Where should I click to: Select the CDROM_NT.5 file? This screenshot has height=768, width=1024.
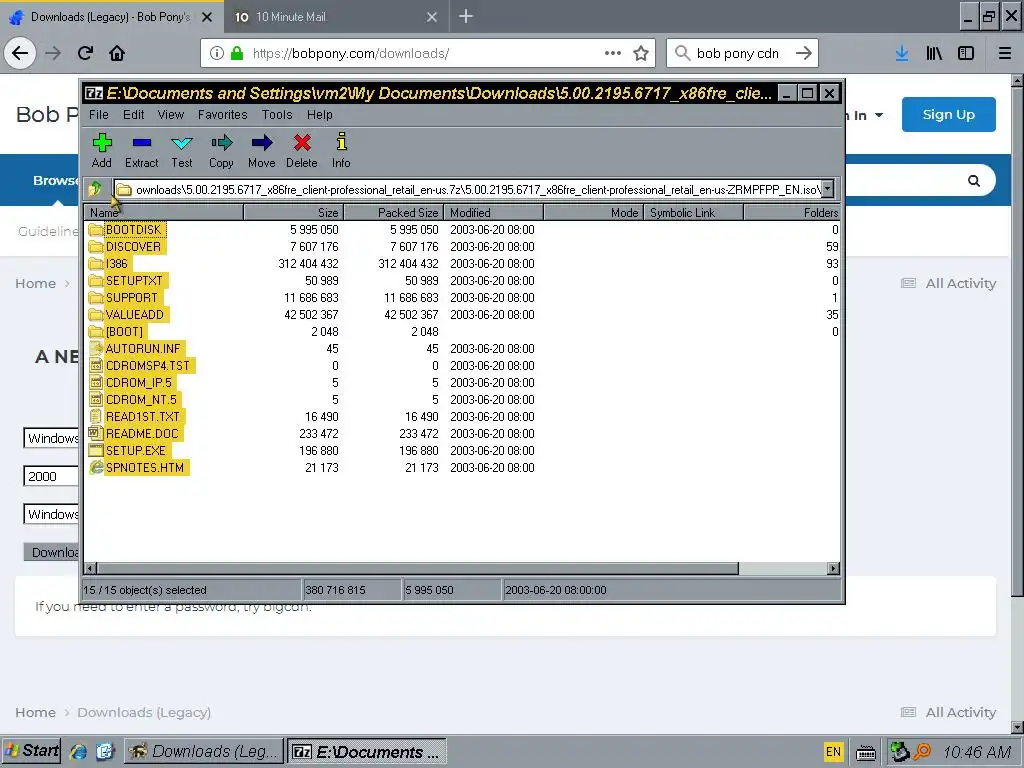(x=142, y=400)
